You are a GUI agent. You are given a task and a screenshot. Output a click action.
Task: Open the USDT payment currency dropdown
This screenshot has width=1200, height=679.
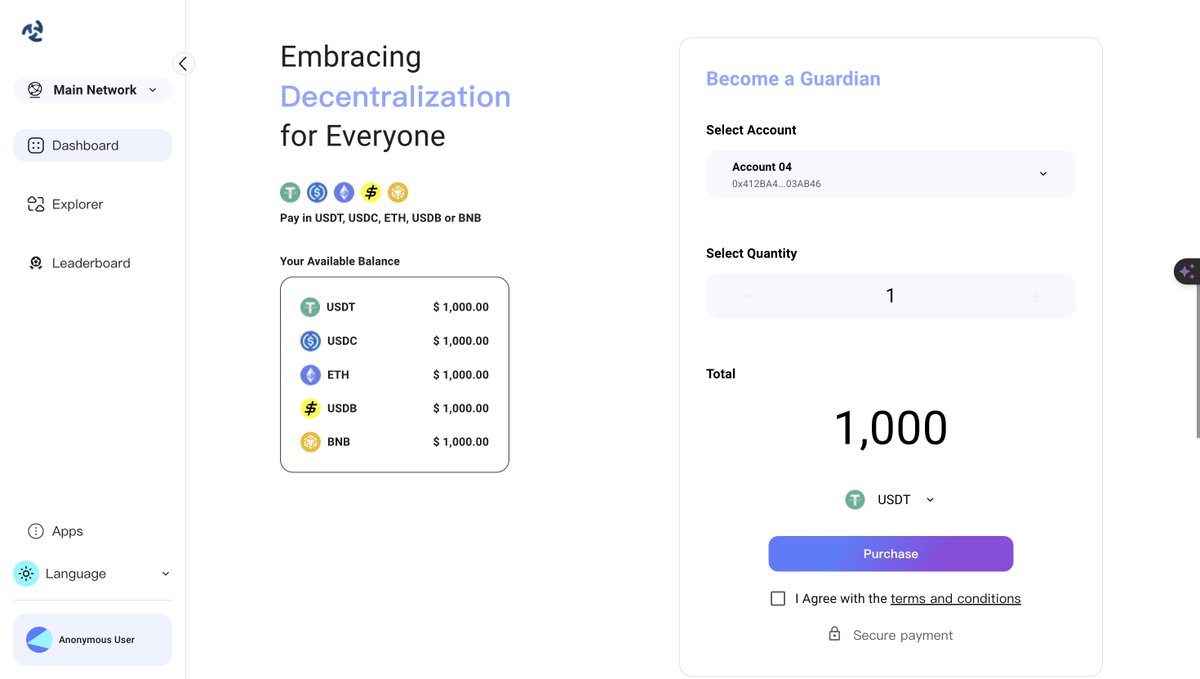(890, 500)
